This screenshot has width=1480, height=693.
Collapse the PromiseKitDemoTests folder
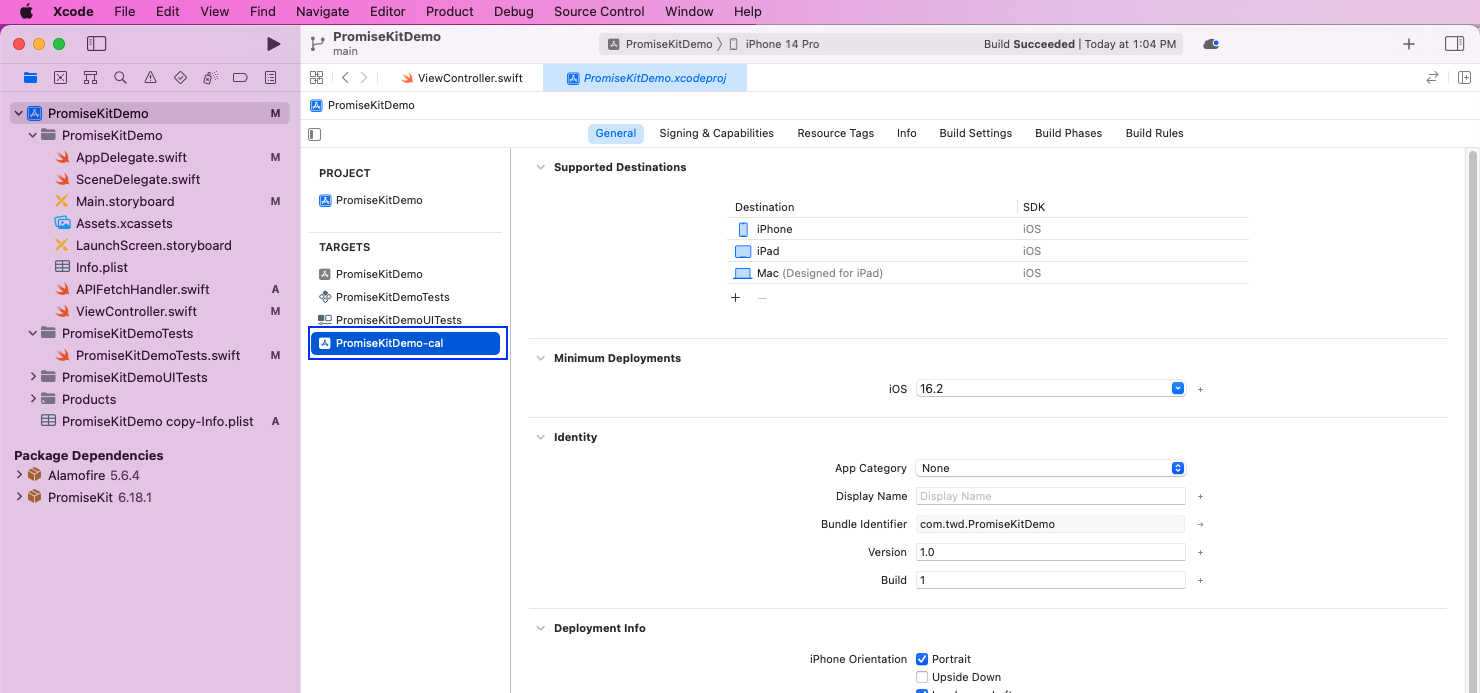(33, 333)
